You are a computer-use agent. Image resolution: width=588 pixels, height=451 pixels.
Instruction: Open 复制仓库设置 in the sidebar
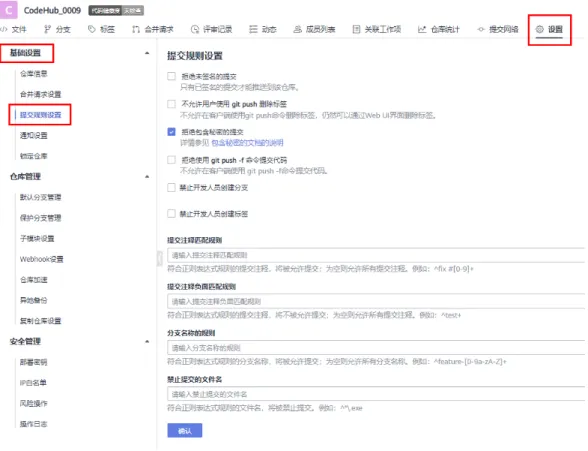pos(40,321)
